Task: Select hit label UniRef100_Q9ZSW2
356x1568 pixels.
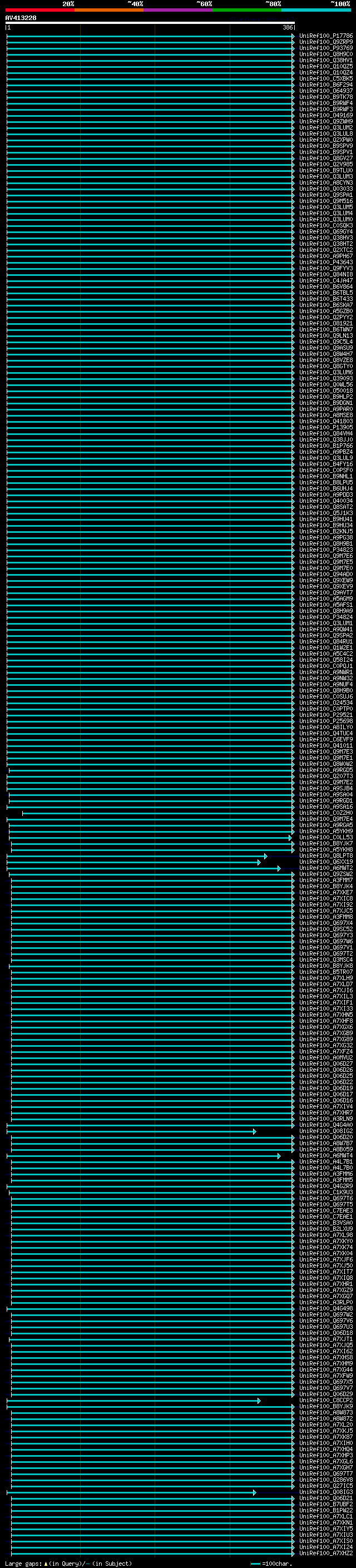Action: click(325, 874)
